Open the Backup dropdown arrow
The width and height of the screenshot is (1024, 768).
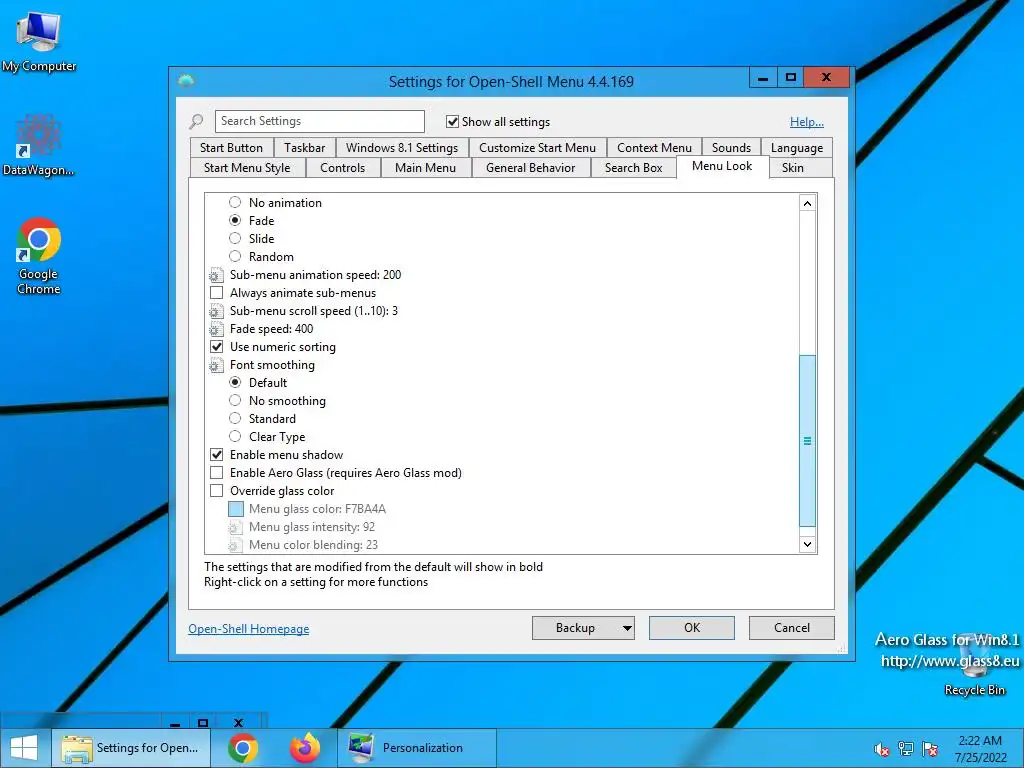click(x=627, y=628)
